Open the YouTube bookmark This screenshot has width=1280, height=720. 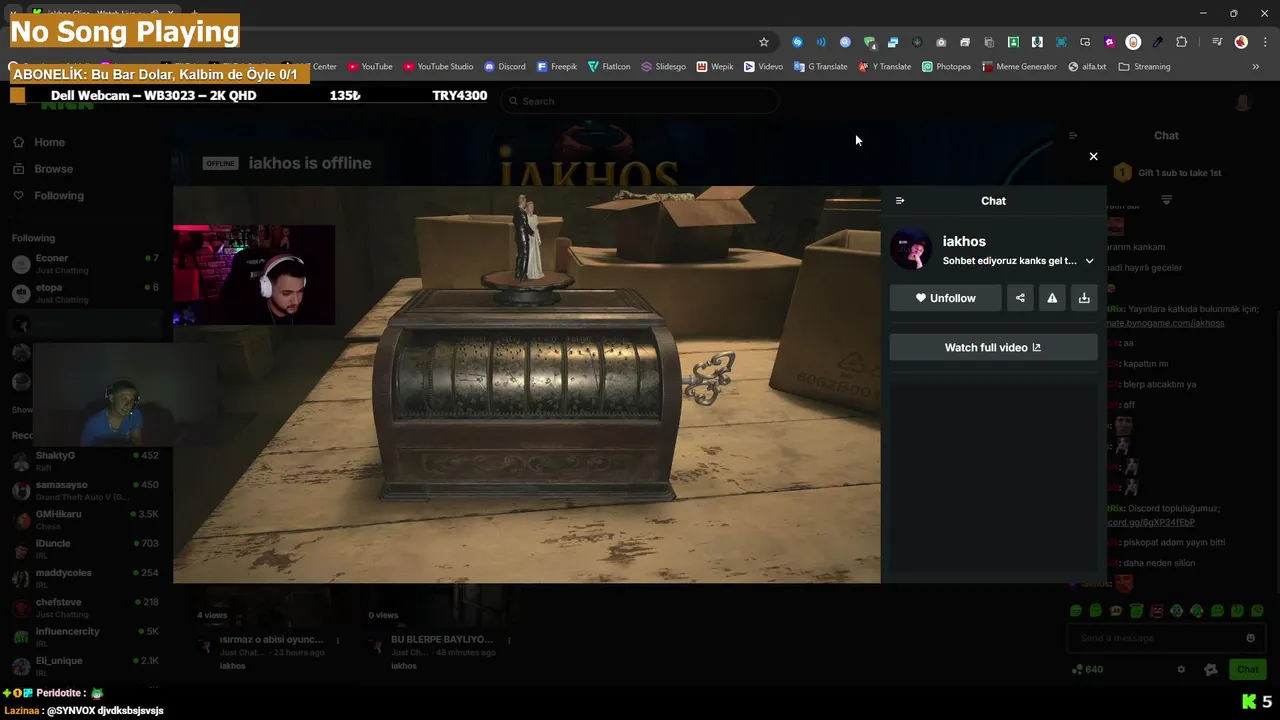click(x=370, y=67)
